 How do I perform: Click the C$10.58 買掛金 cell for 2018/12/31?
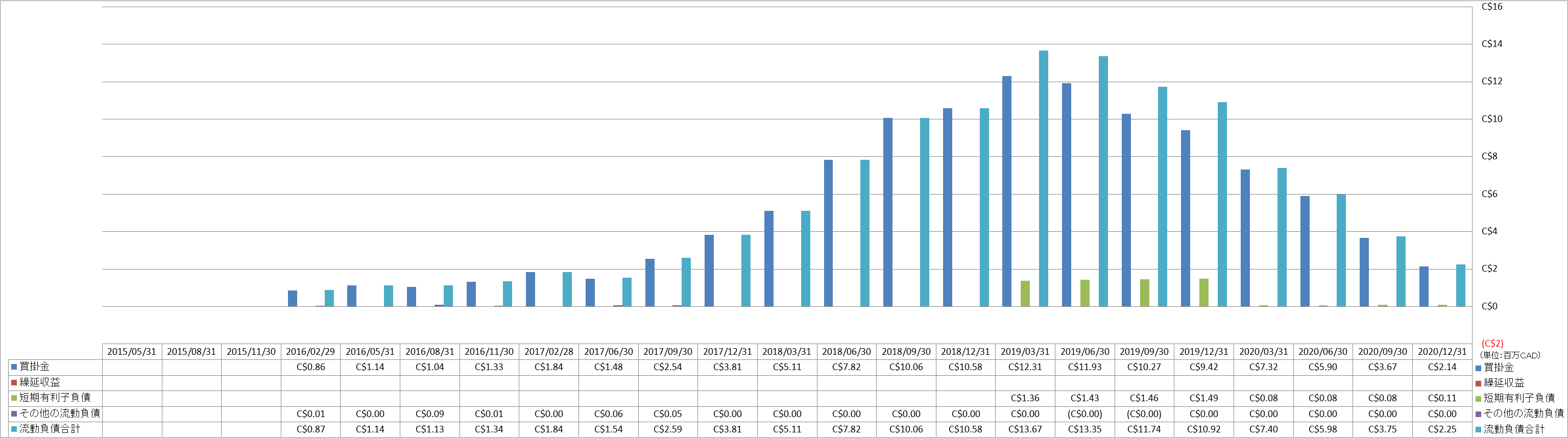click(x=966, y=367)
